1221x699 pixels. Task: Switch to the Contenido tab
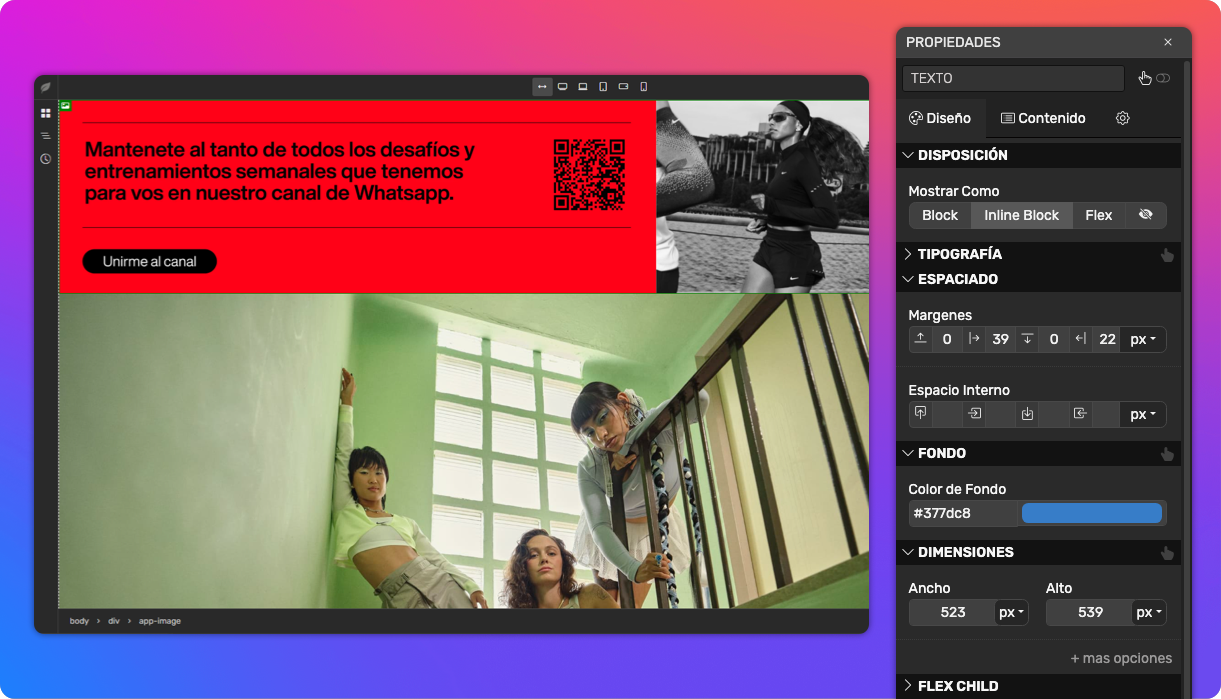[1043, 118]
